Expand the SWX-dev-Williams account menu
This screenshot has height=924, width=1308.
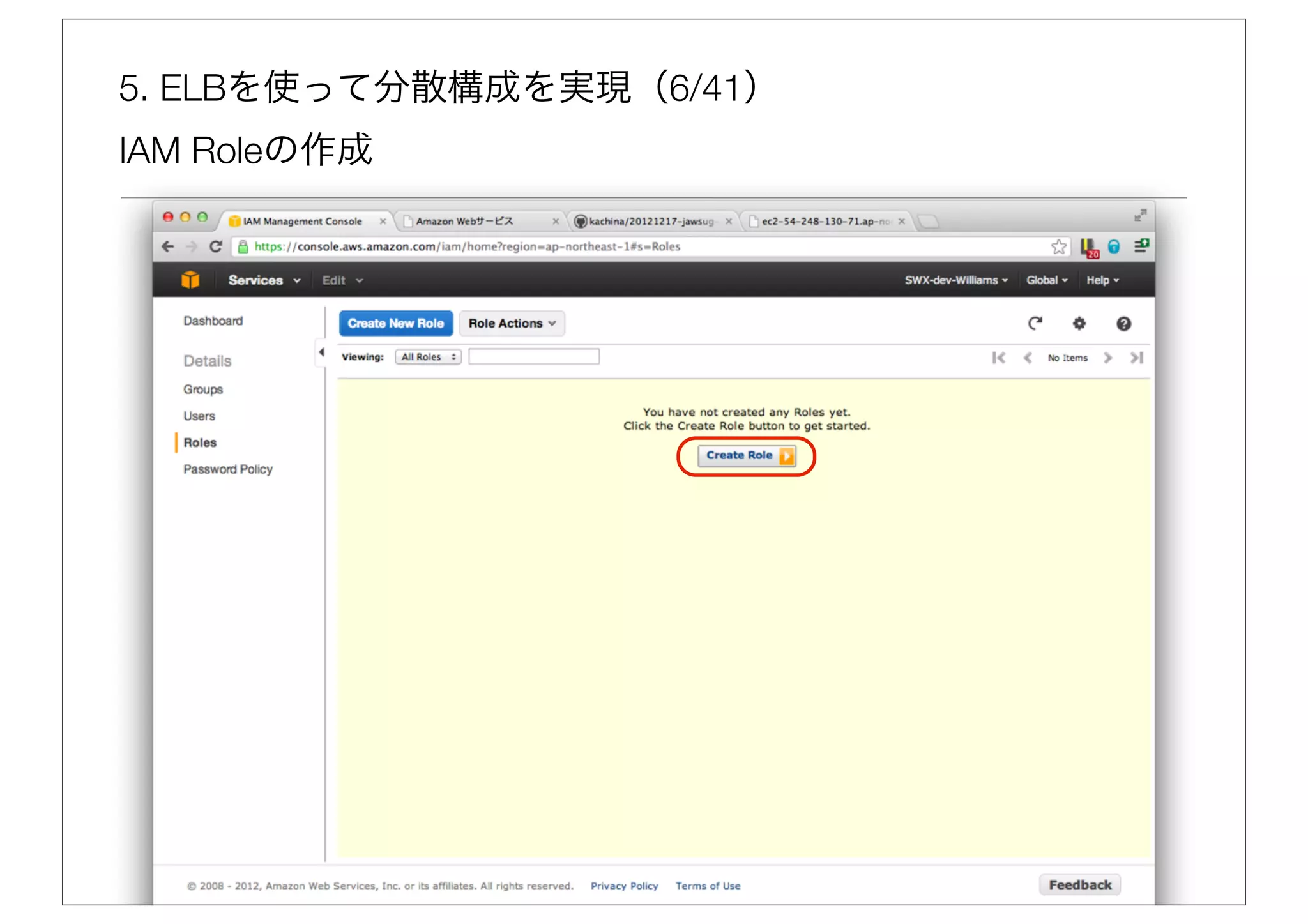(x=956, y=280)
